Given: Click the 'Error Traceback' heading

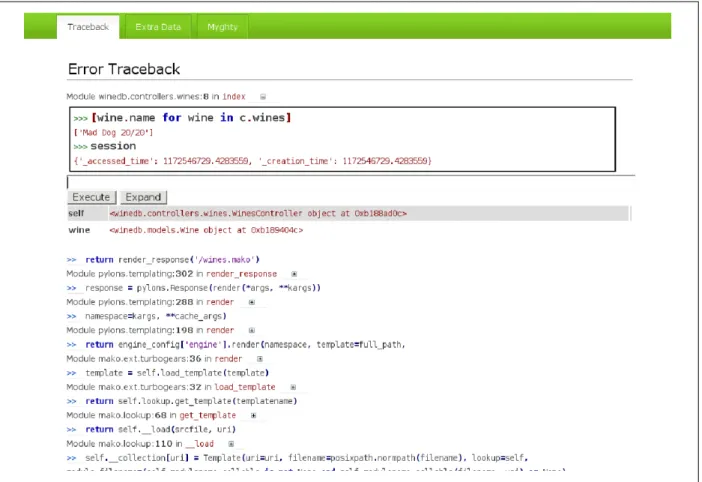Looking at the screenshot, I should click(x=124, y=69).
